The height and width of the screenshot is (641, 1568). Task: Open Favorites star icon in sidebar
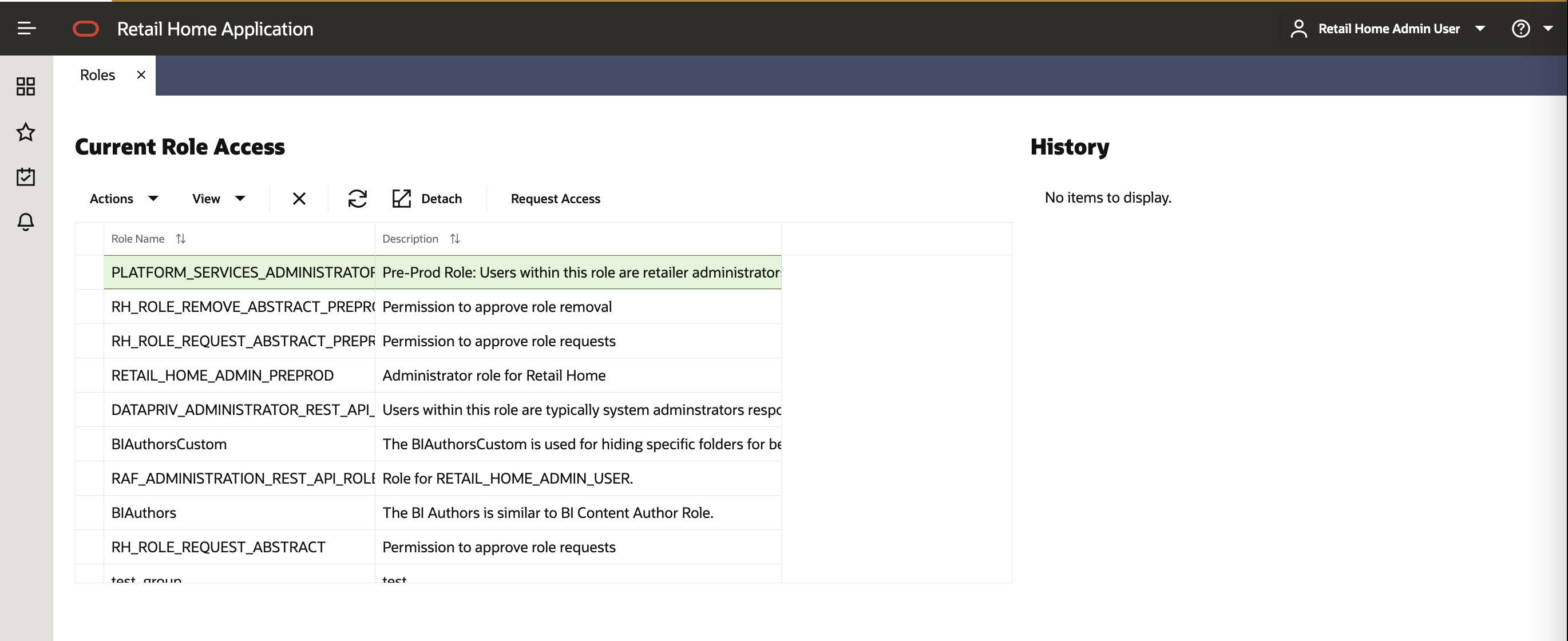click(26, 132)
